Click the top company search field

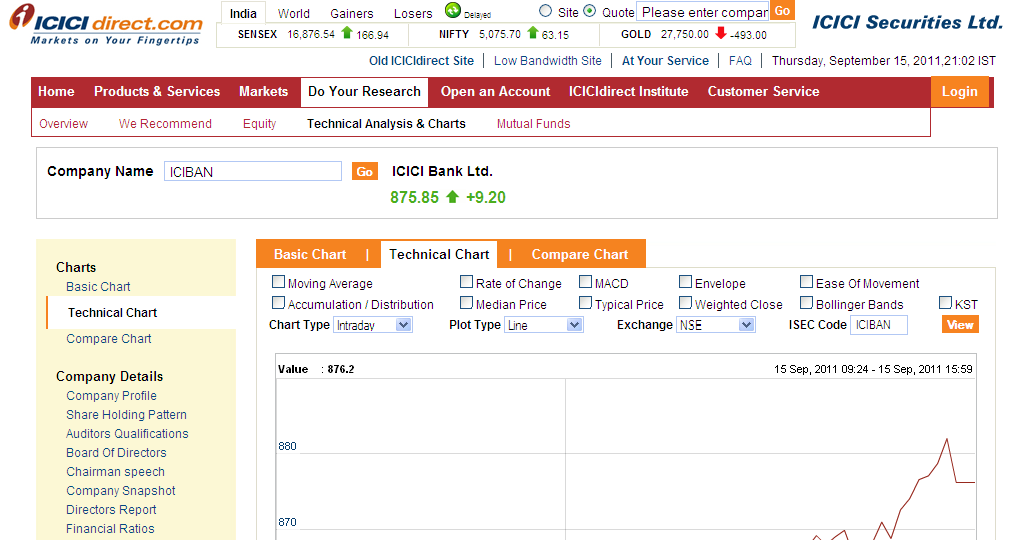pyautogui.click(x=703, y=12)
